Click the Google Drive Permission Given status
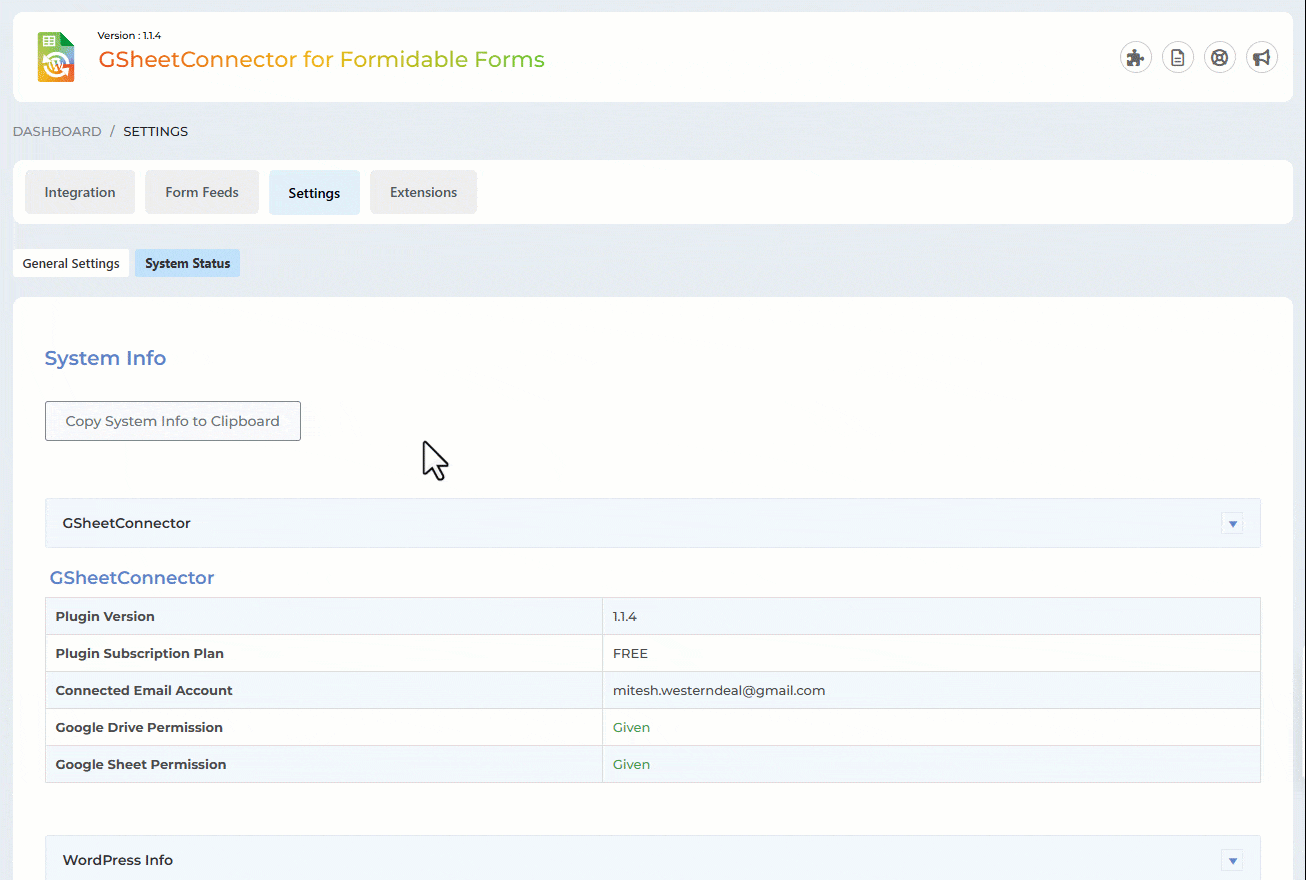Image resolution: width=1306 pixels, height=880 pixels. [631, 727]
